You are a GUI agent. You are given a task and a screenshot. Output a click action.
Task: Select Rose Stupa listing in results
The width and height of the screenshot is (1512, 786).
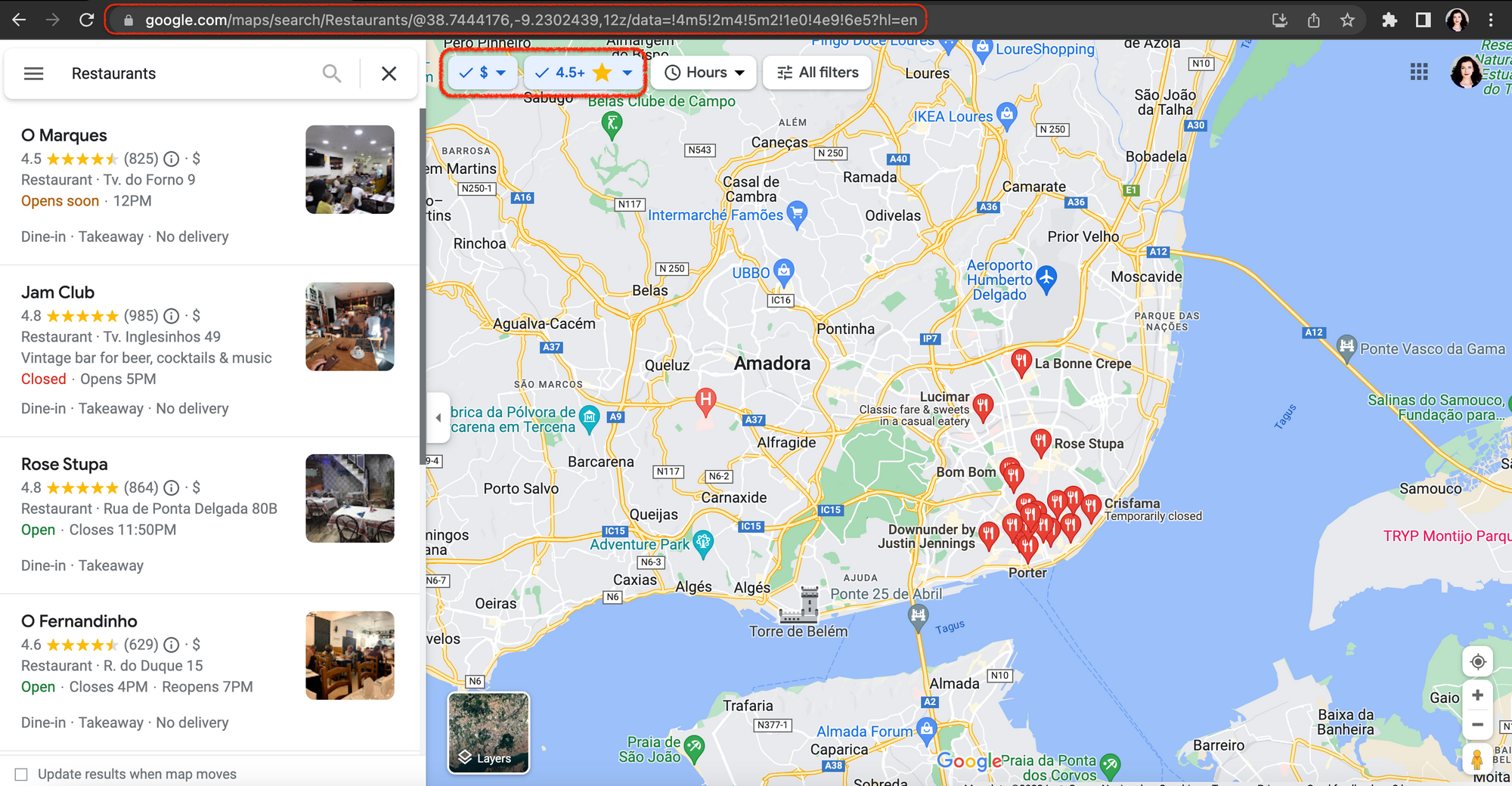tap(209, 515)
